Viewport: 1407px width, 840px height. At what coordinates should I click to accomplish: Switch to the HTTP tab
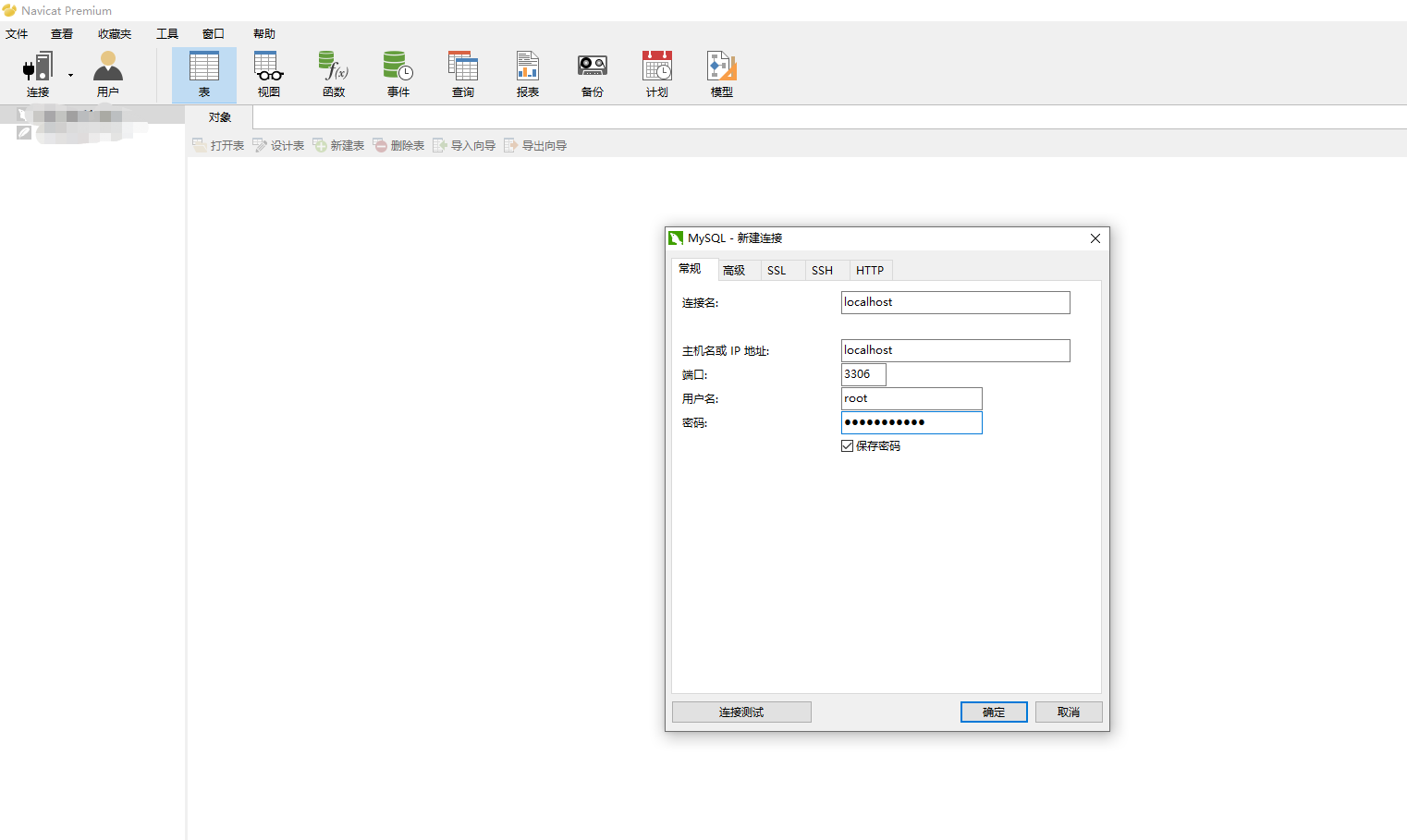870,271
